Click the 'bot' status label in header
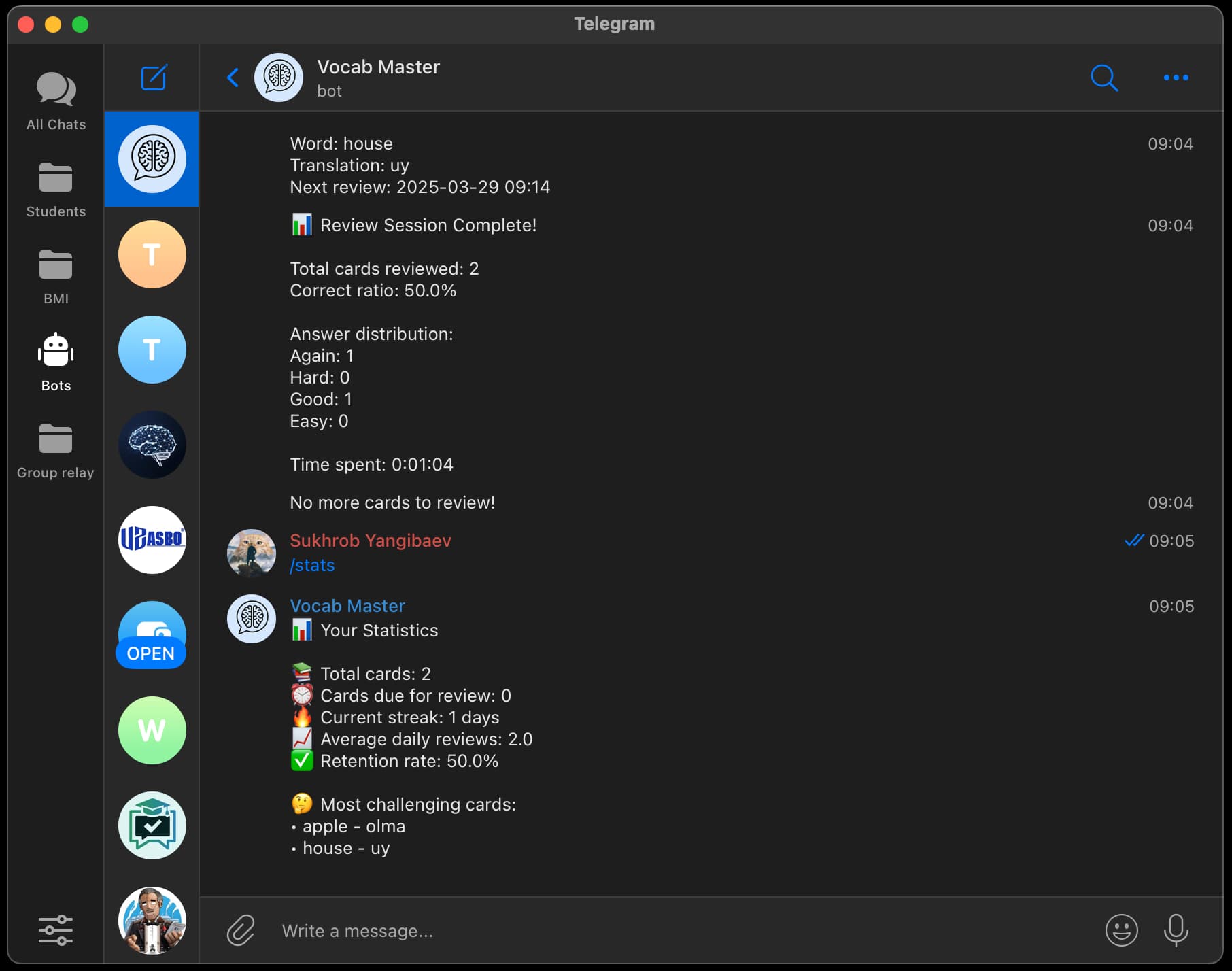This screenshot has height=971, width=1232. 329,91
